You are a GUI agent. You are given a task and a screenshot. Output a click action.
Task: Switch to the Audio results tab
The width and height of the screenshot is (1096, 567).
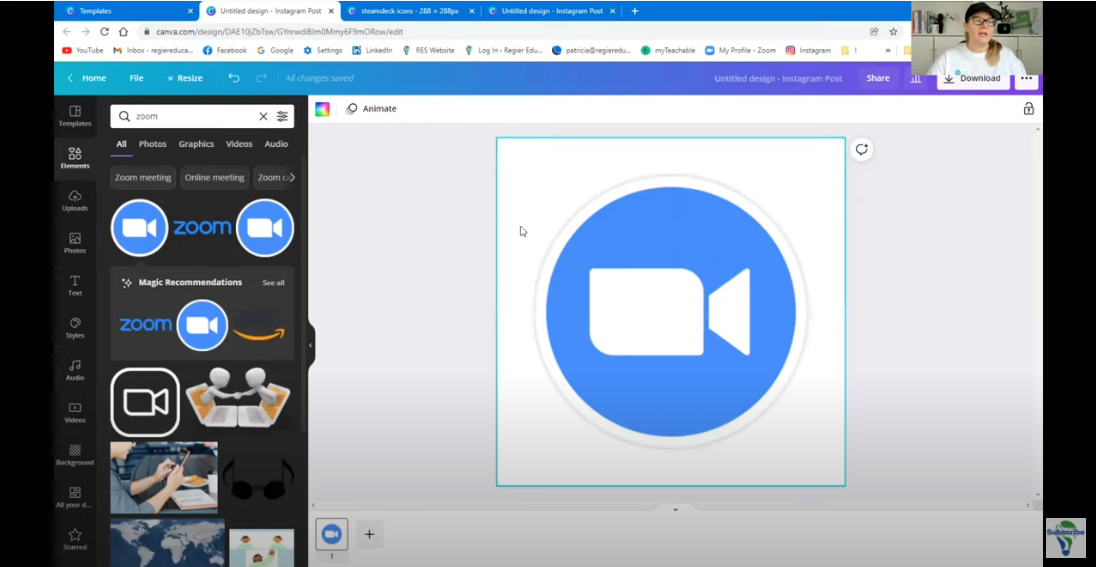coord(276,144)
